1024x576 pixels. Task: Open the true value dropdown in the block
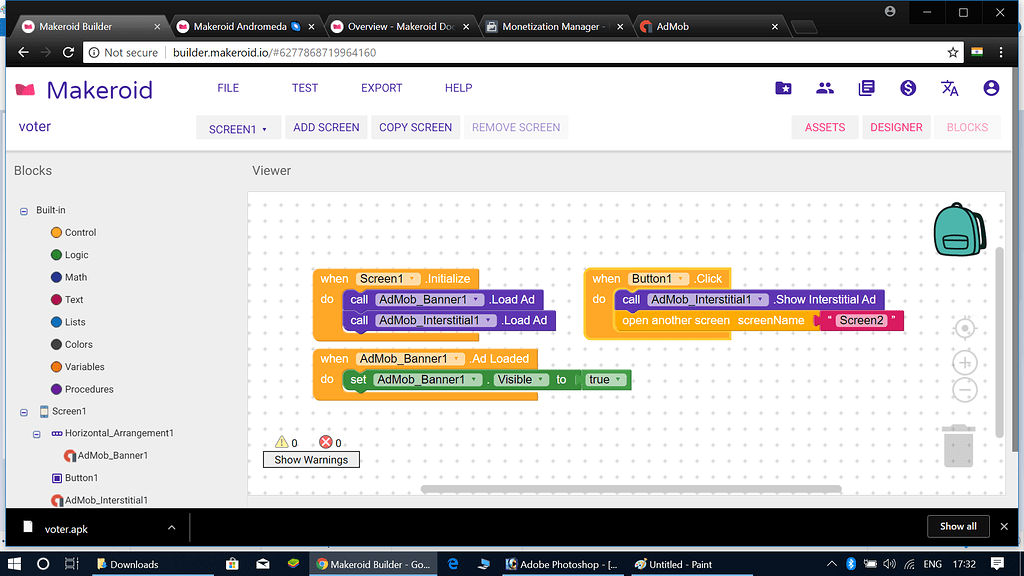pyautogui.click(x=620, y=380)
